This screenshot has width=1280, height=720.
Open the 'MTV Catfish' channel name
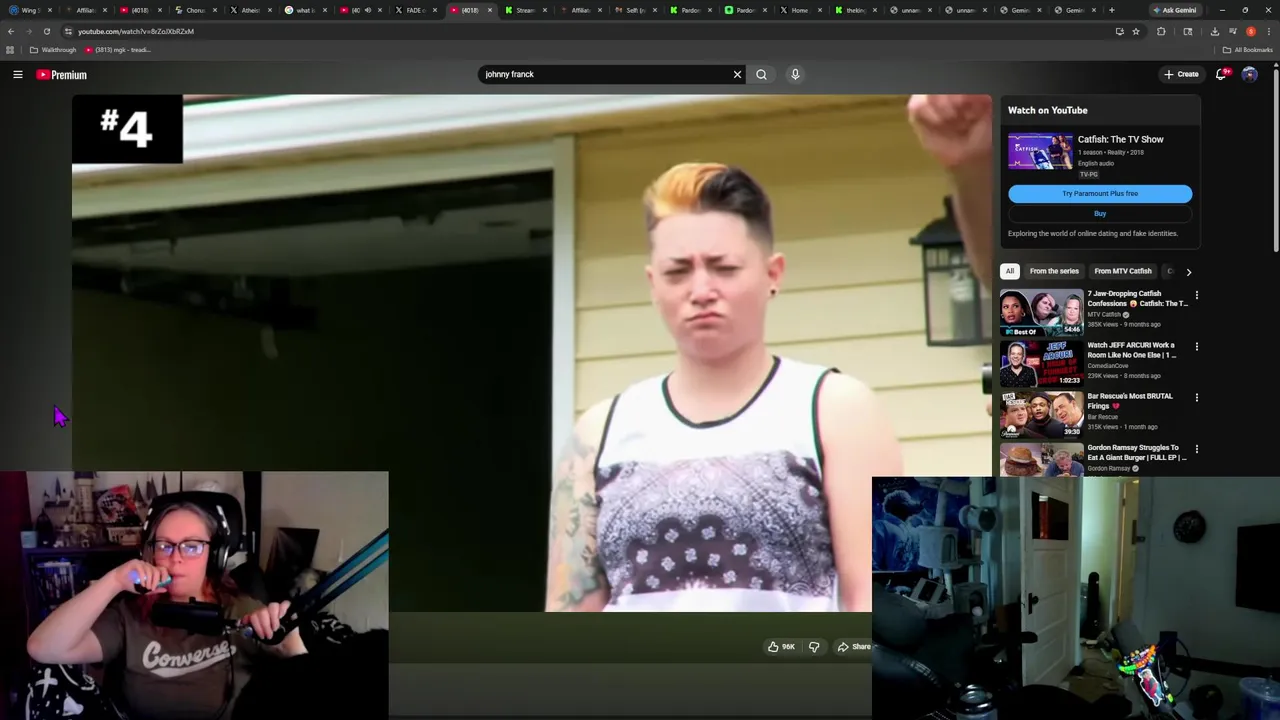coord(1104,314)
